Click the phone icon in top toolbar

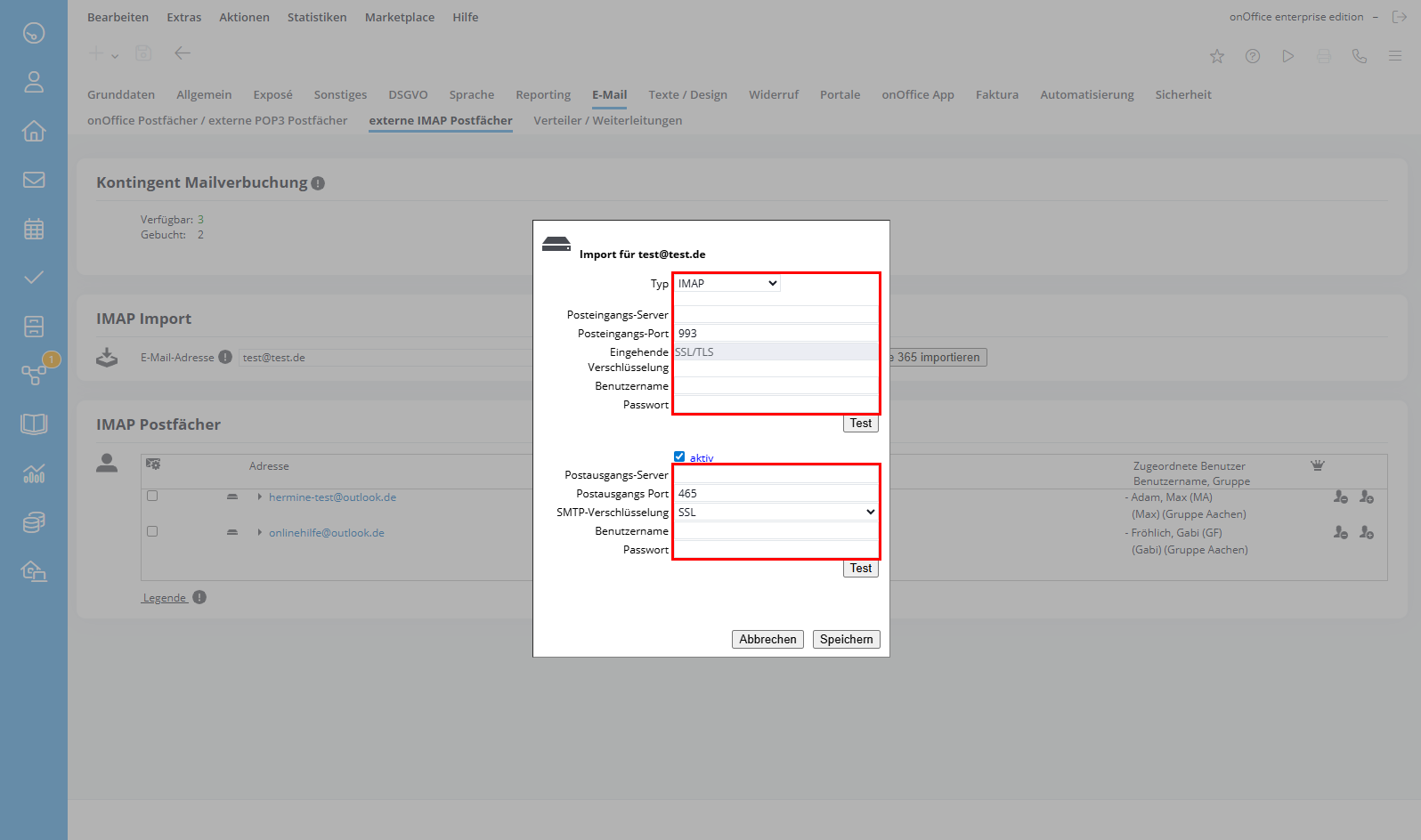1359,56
